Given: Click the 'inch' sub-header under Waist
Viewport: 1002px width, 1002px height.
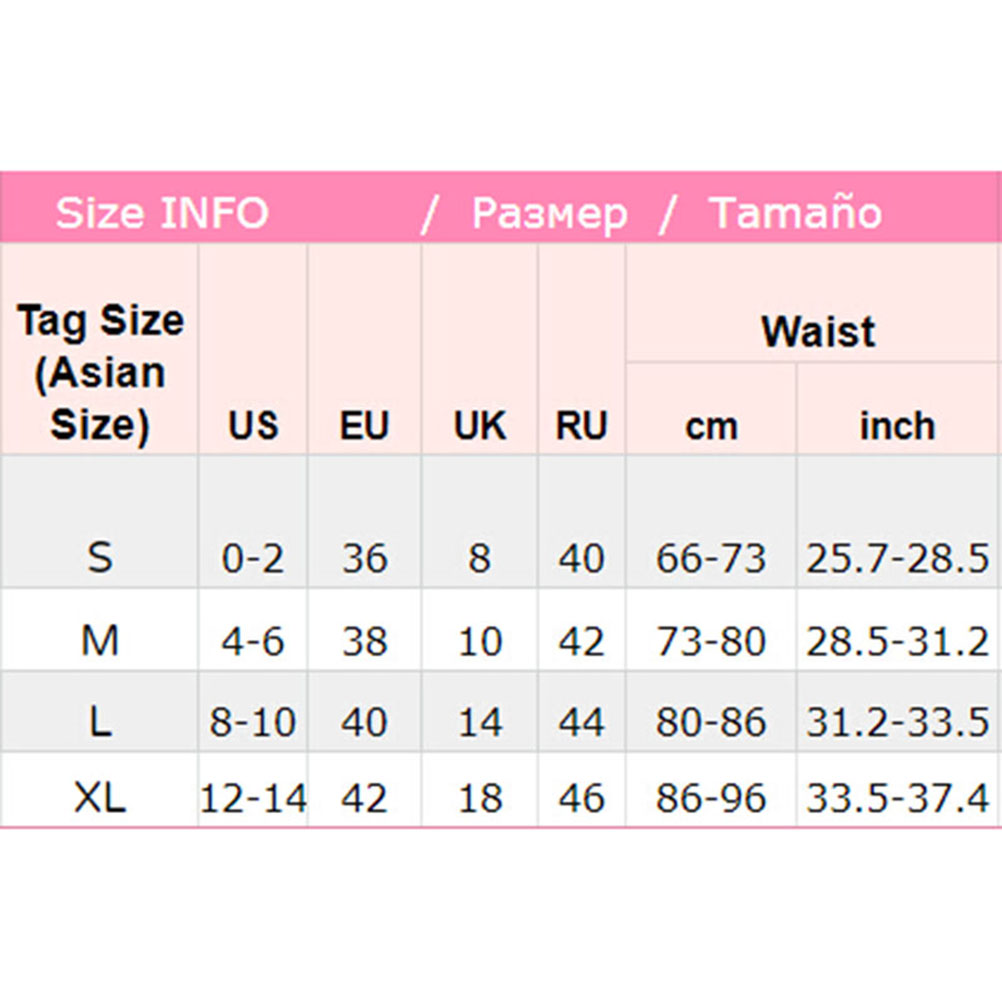Looking at the screenshot, I should click(897, 426).
